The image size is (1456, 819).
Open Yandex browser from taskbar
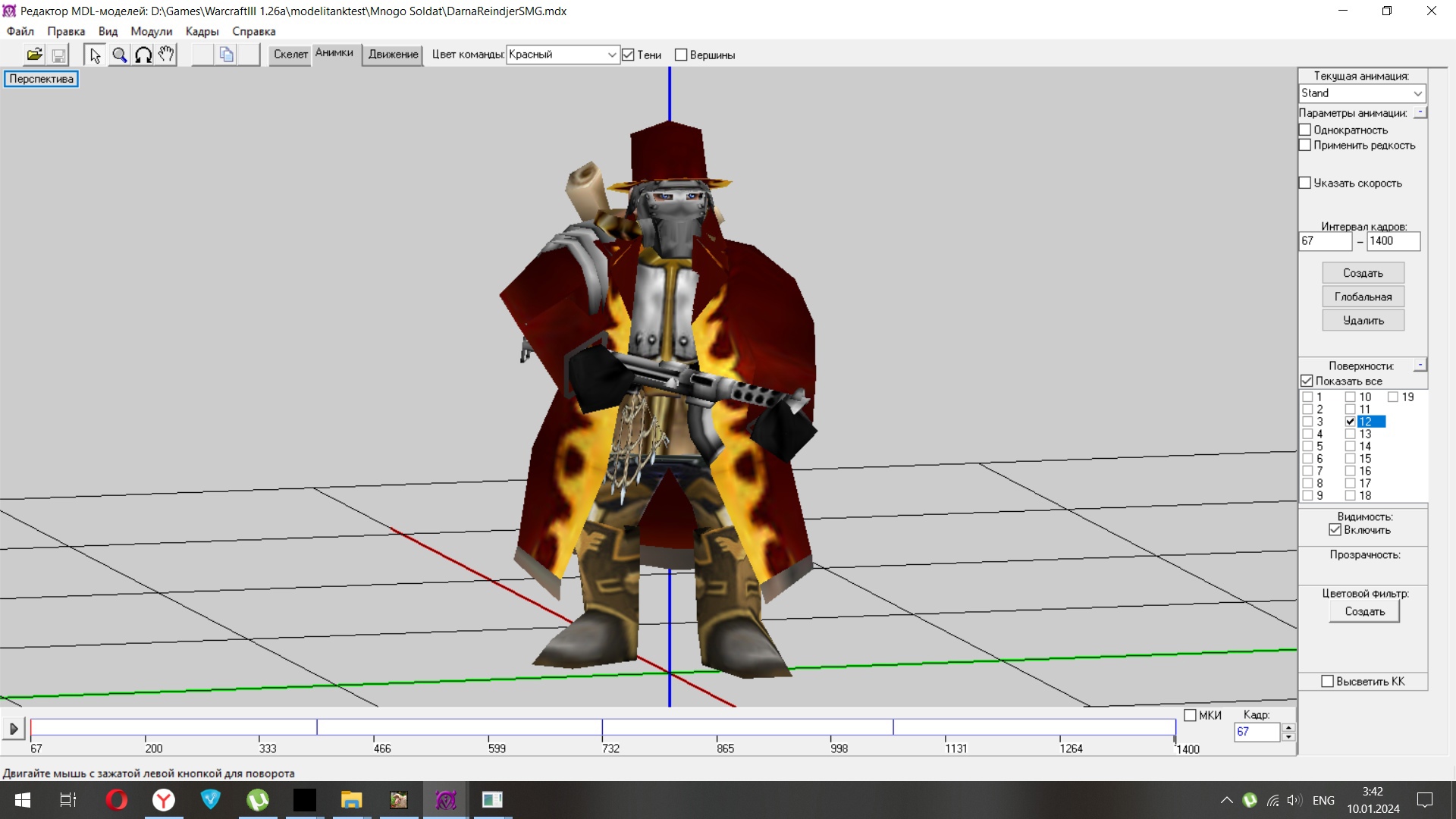coord(164,800)
